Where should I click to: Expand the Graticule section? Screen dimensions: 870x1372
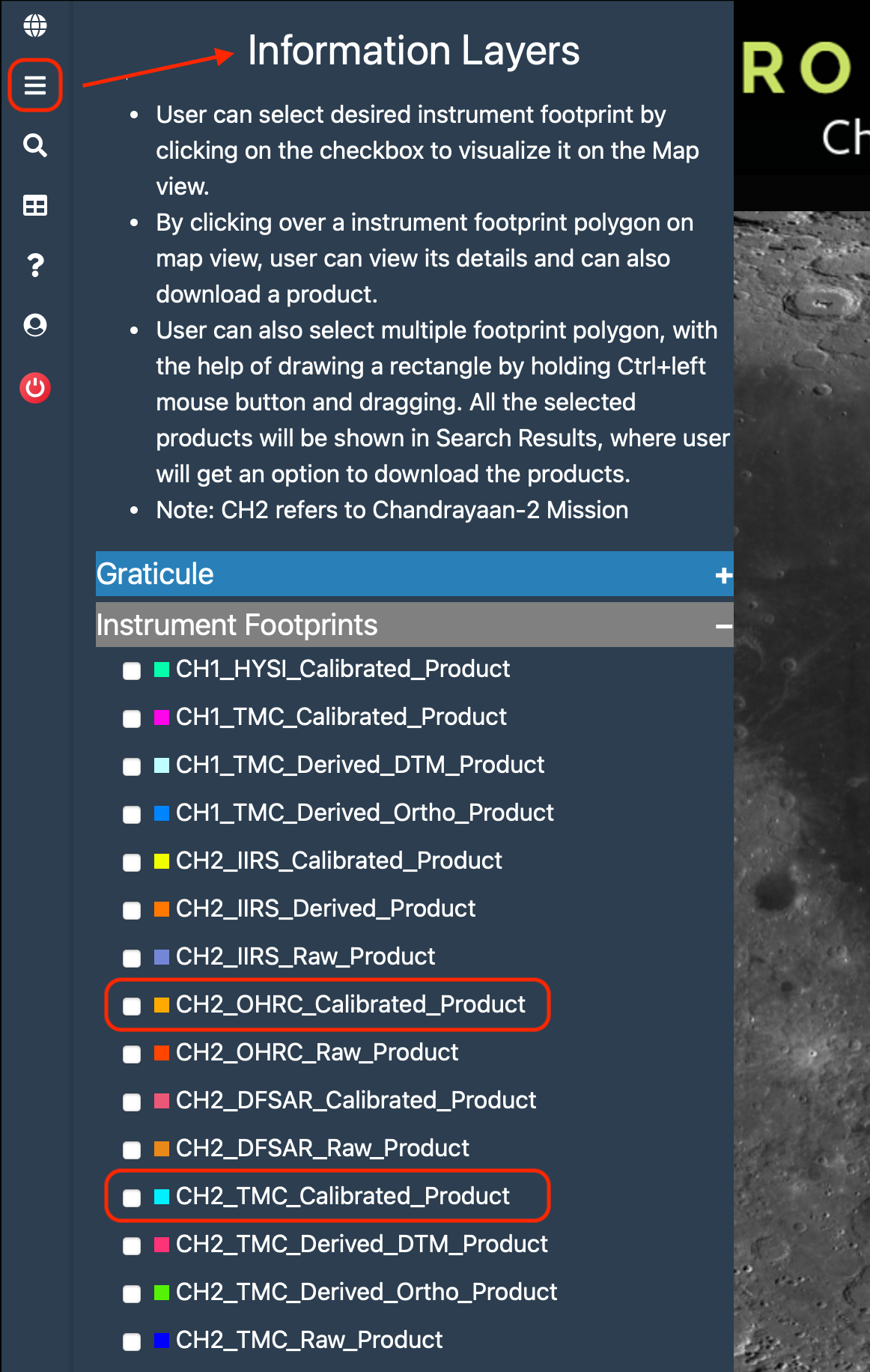[721, 574]
